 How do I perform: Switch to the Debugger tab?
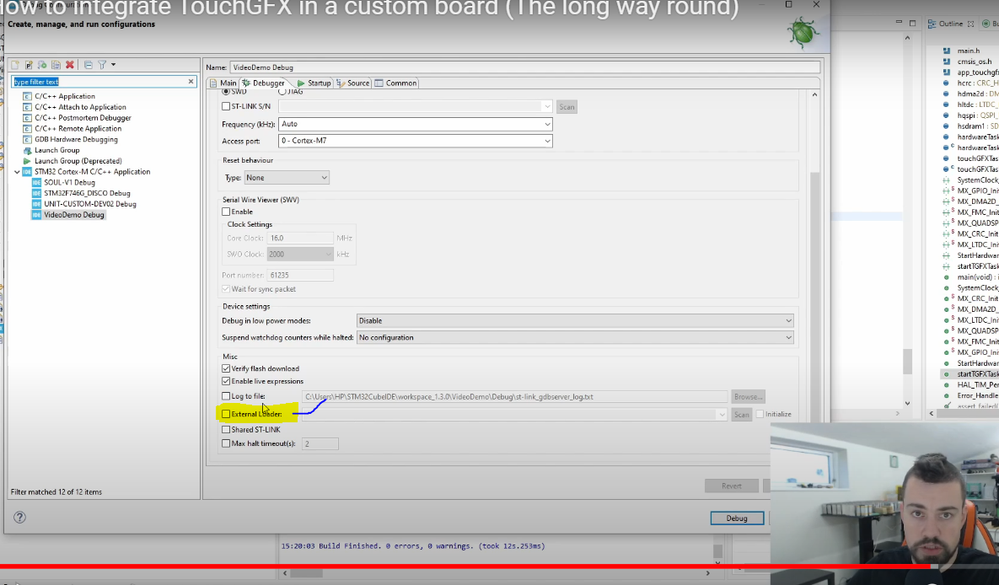click(264, 83)
